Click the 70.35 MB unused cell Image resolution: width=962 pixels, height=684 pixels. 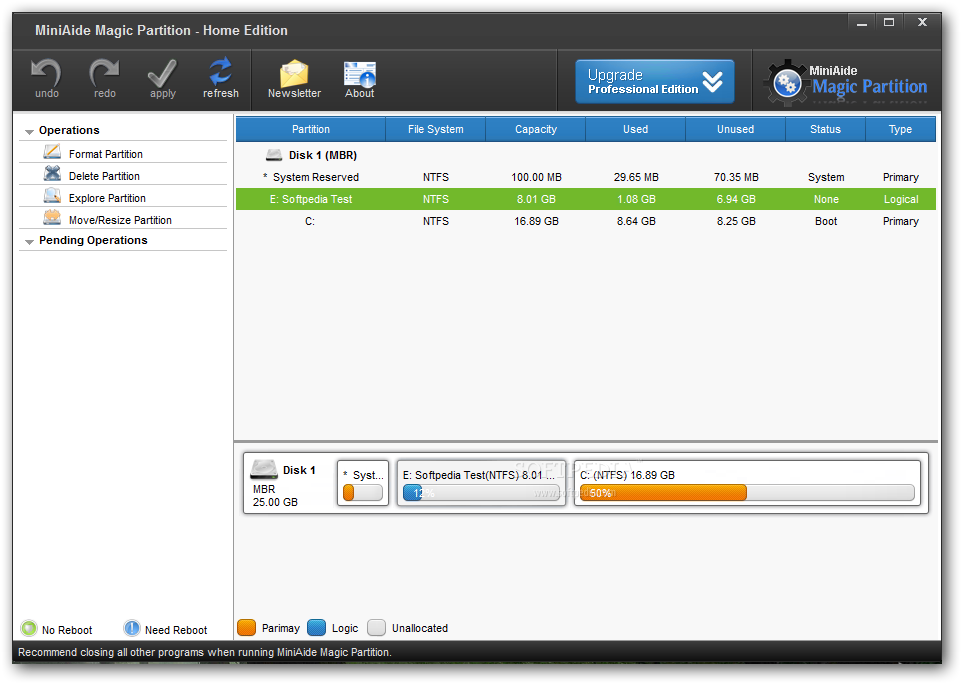736,177
